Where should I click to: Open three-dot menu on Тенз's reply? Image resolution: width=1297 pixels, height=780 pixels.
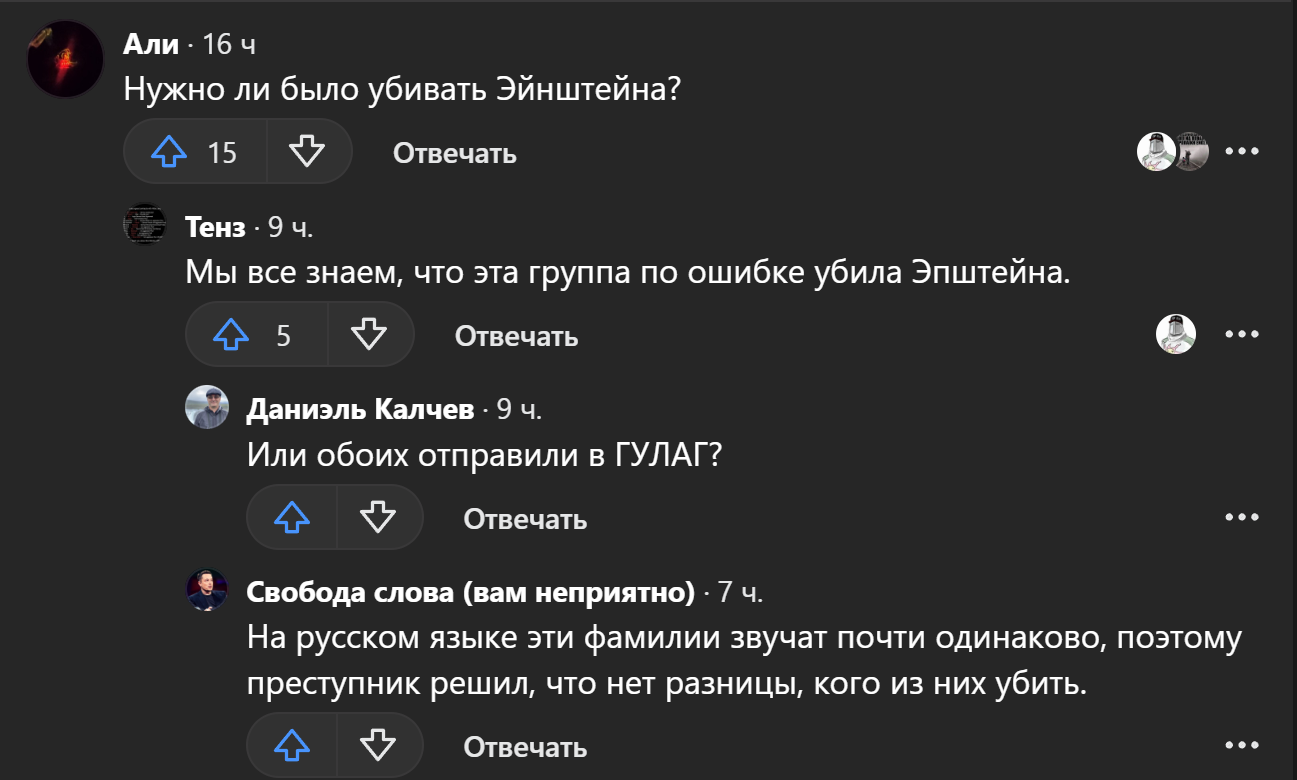(x=1241, y=335)
